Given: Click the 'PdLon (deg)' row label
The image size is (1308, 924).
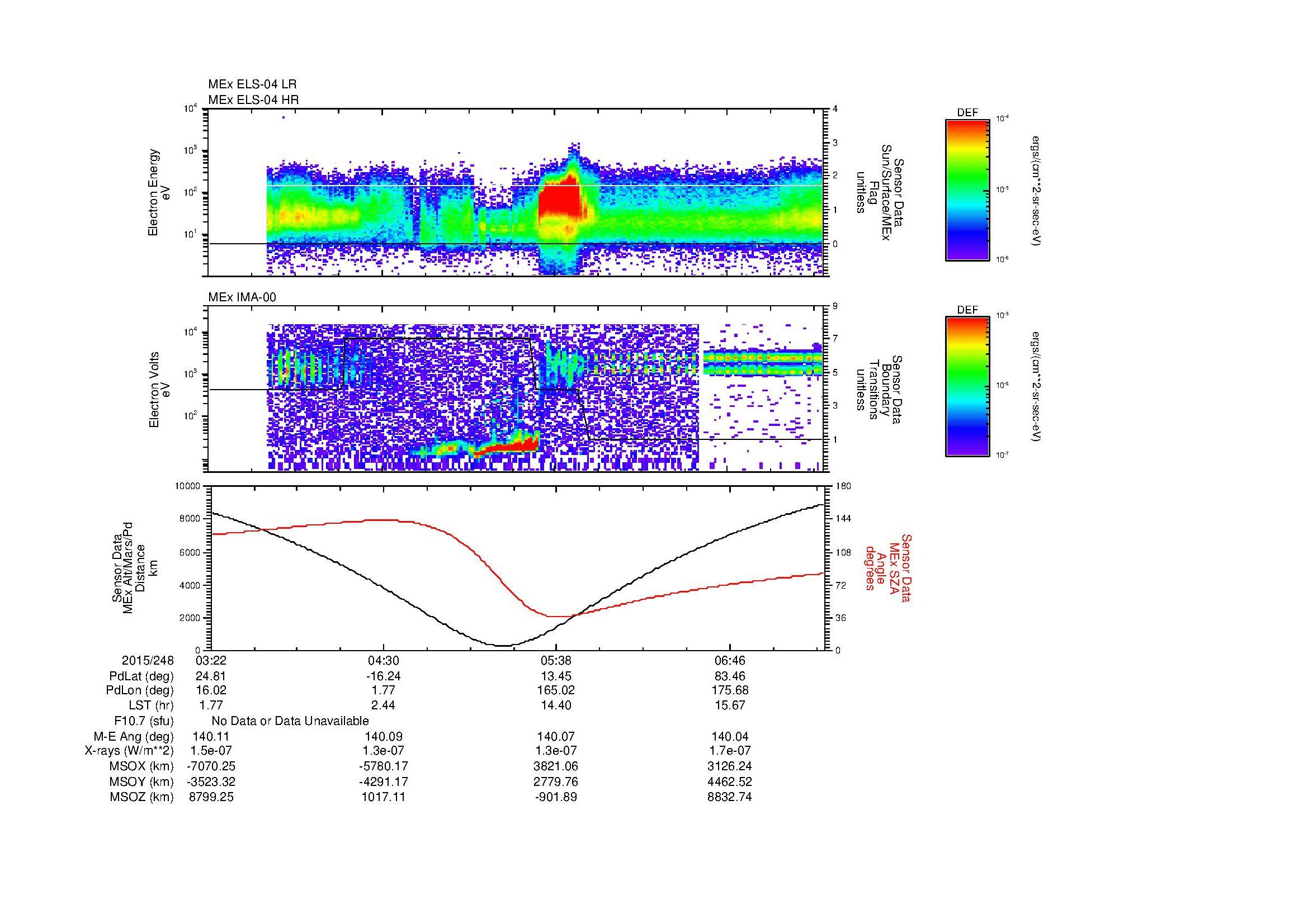Looking at the screenshot, I should click(x=140, y=690).
